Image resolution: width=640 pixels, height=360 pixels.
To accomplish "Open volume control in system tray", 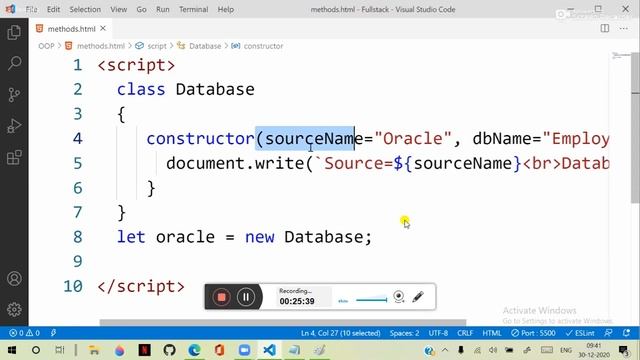I will click(493, 350).
